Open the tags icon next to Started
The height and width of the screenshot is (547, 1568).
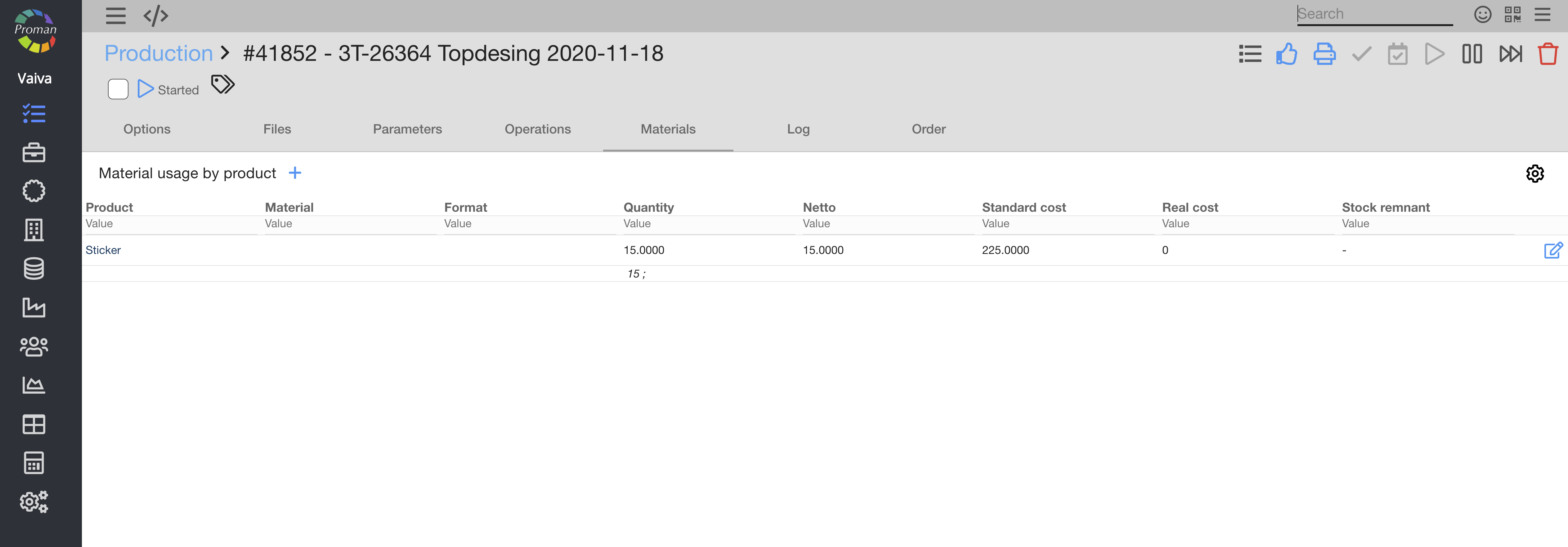pos(223,85)
